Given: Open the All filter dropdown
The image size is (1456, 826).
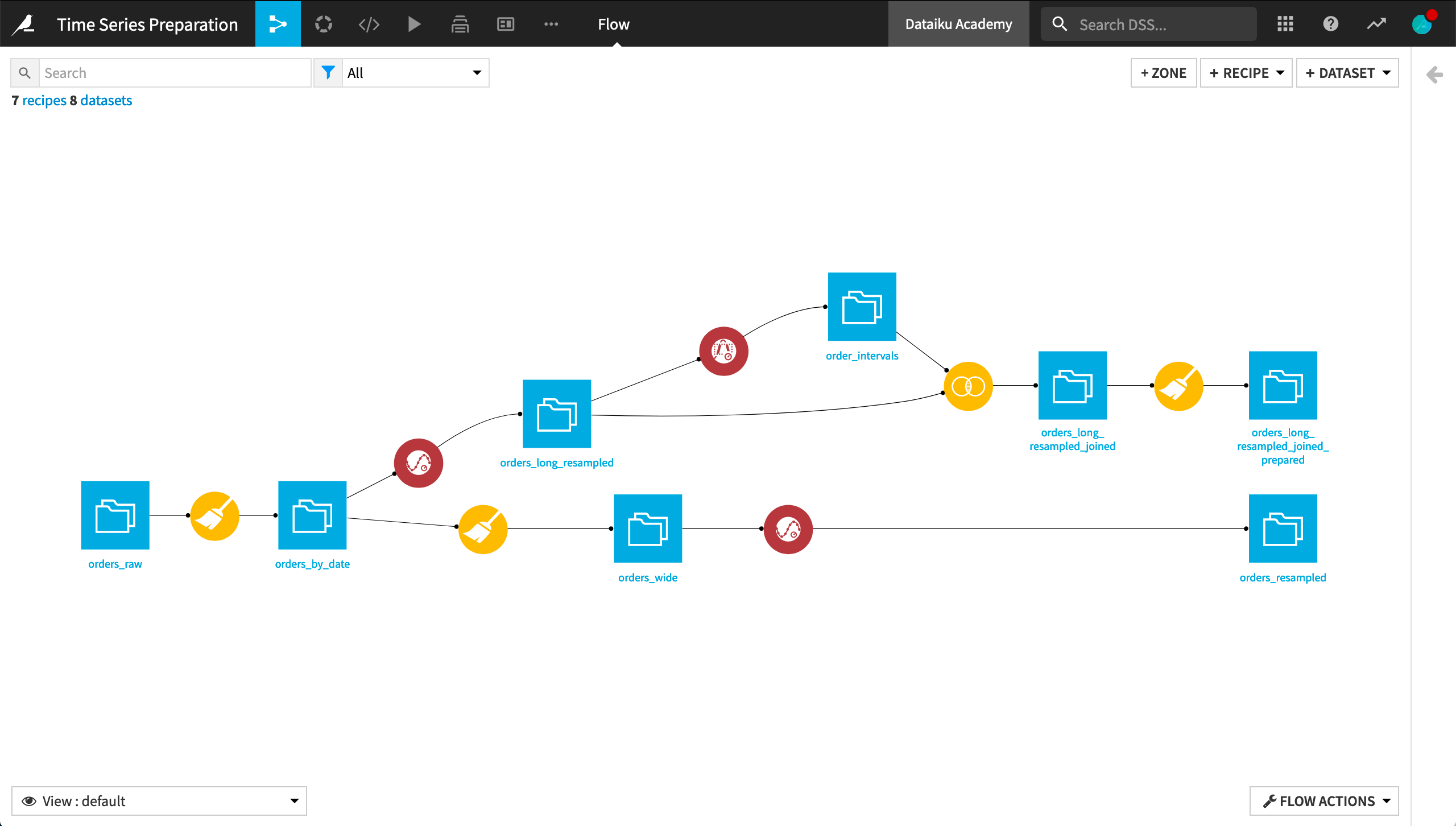Looking at the screenshot, I should pos(416,72).
